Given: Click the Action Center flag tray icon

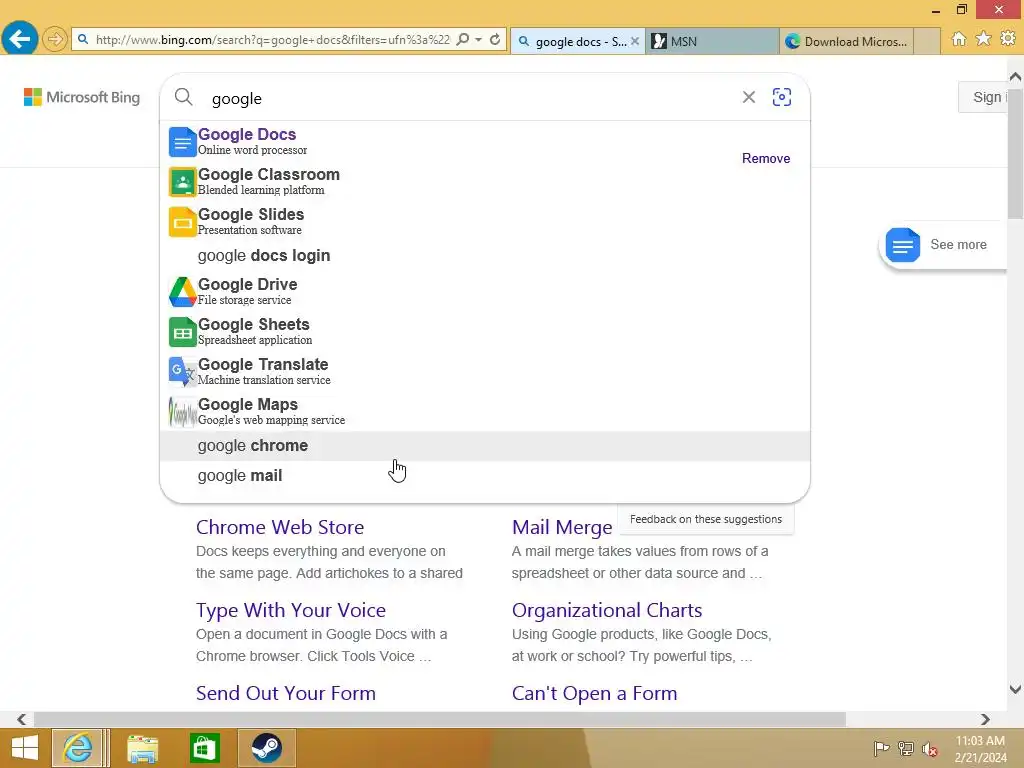Looking at the screenshot, I should point(881,748).
